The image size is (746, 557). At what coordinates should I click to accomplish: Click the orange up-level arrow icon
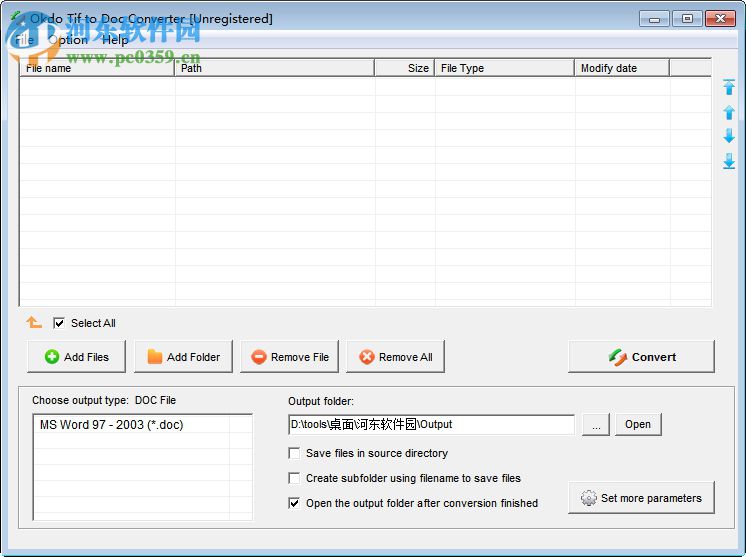[34, 322]
